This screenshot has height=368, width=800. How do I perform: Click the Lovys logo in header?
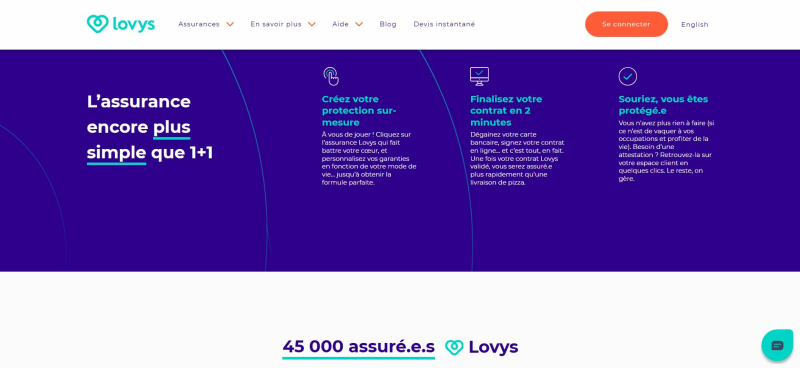point(121,24)
